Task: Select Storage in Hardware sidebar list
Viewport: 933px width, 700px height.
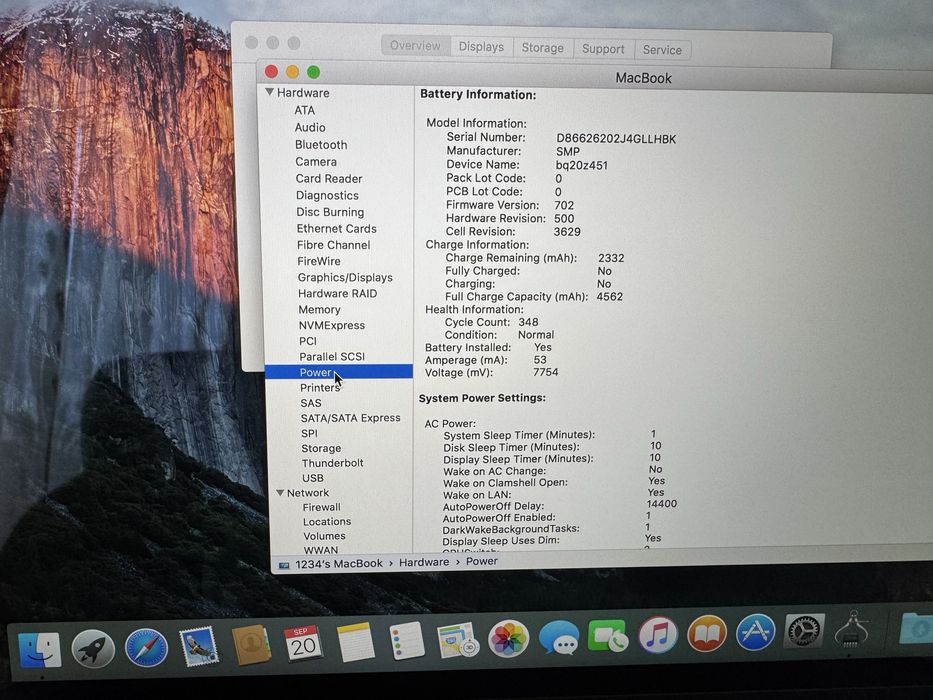Action: pos(321,448)
